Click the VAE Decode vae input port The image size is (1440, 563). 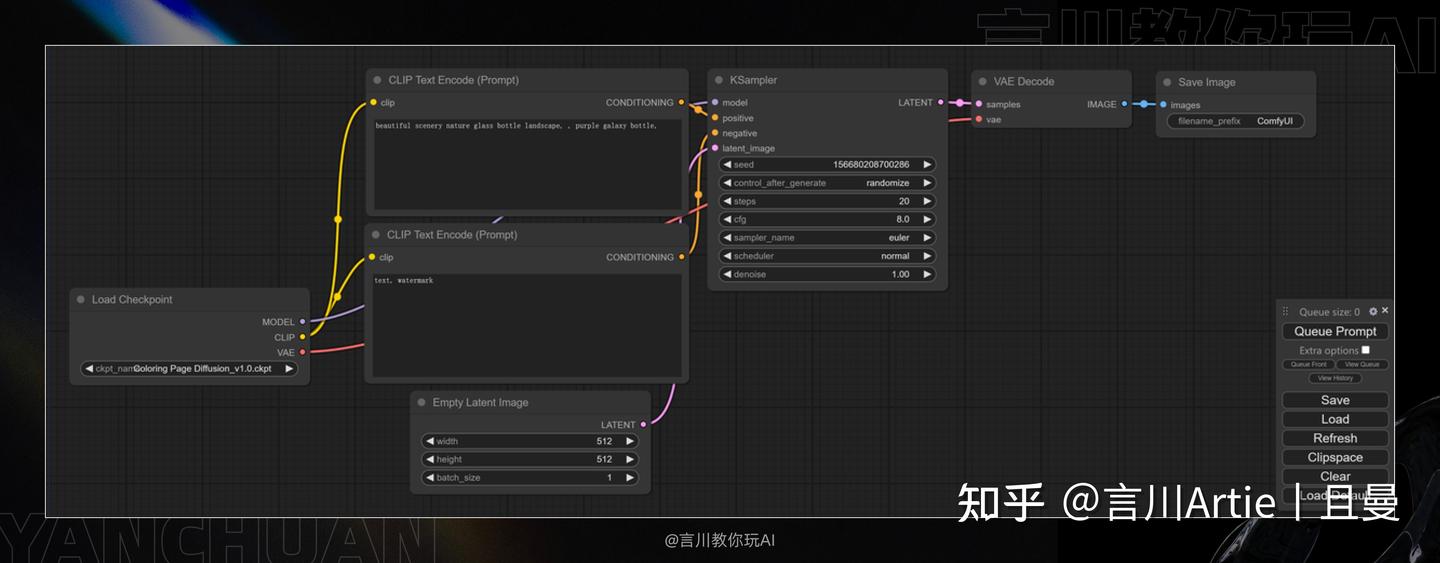click(978, 119)
